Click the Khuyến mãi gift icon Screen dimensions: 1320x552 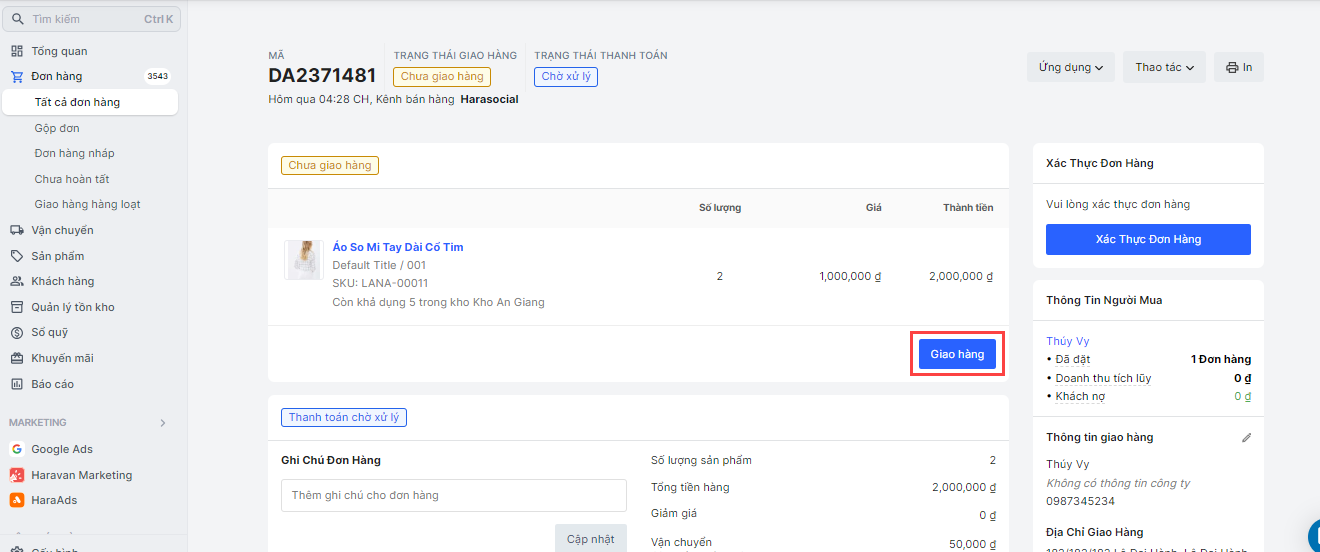(17, 358)
